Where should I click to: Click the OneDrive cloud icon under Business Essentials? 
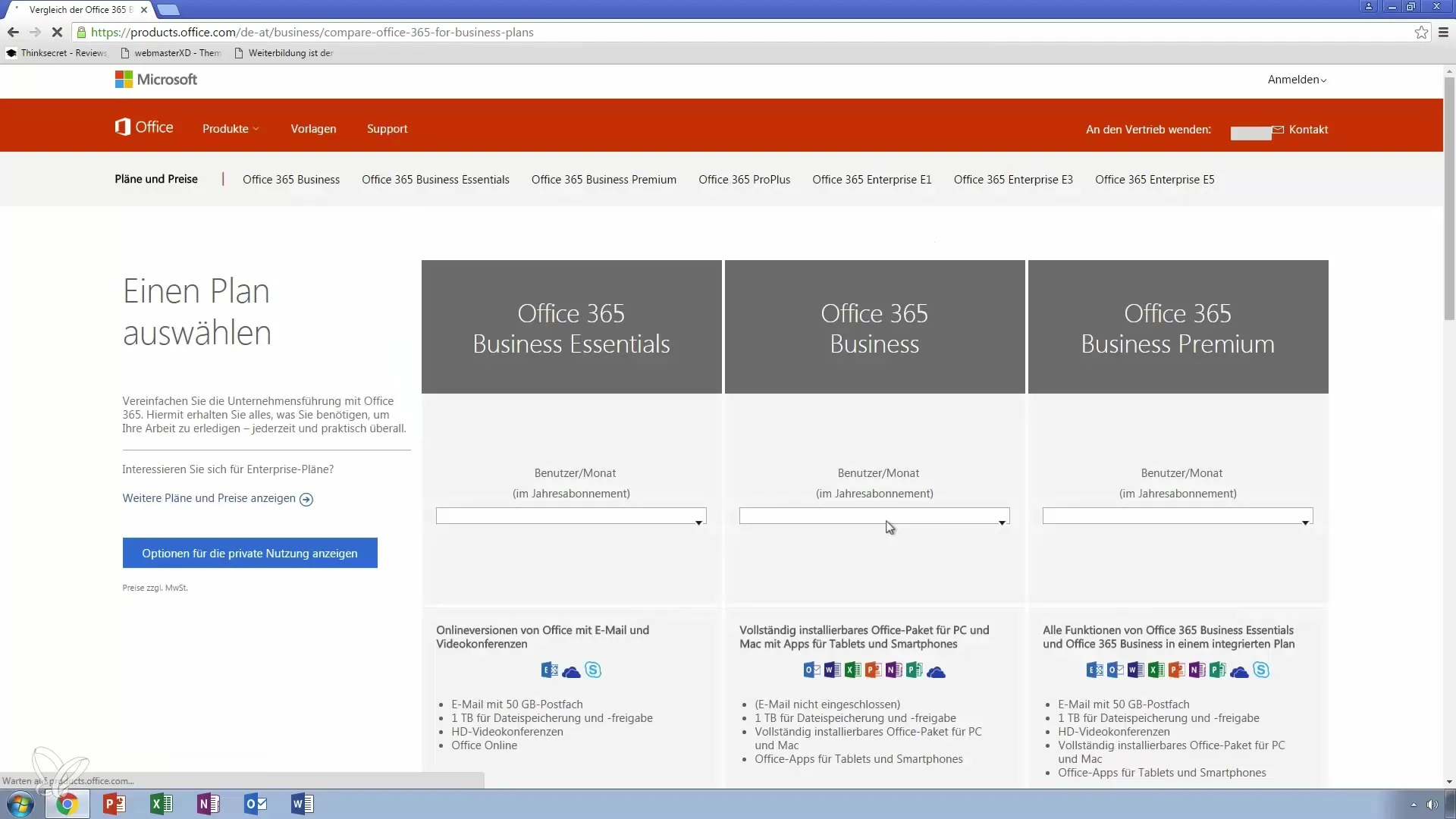click(571, 672)
